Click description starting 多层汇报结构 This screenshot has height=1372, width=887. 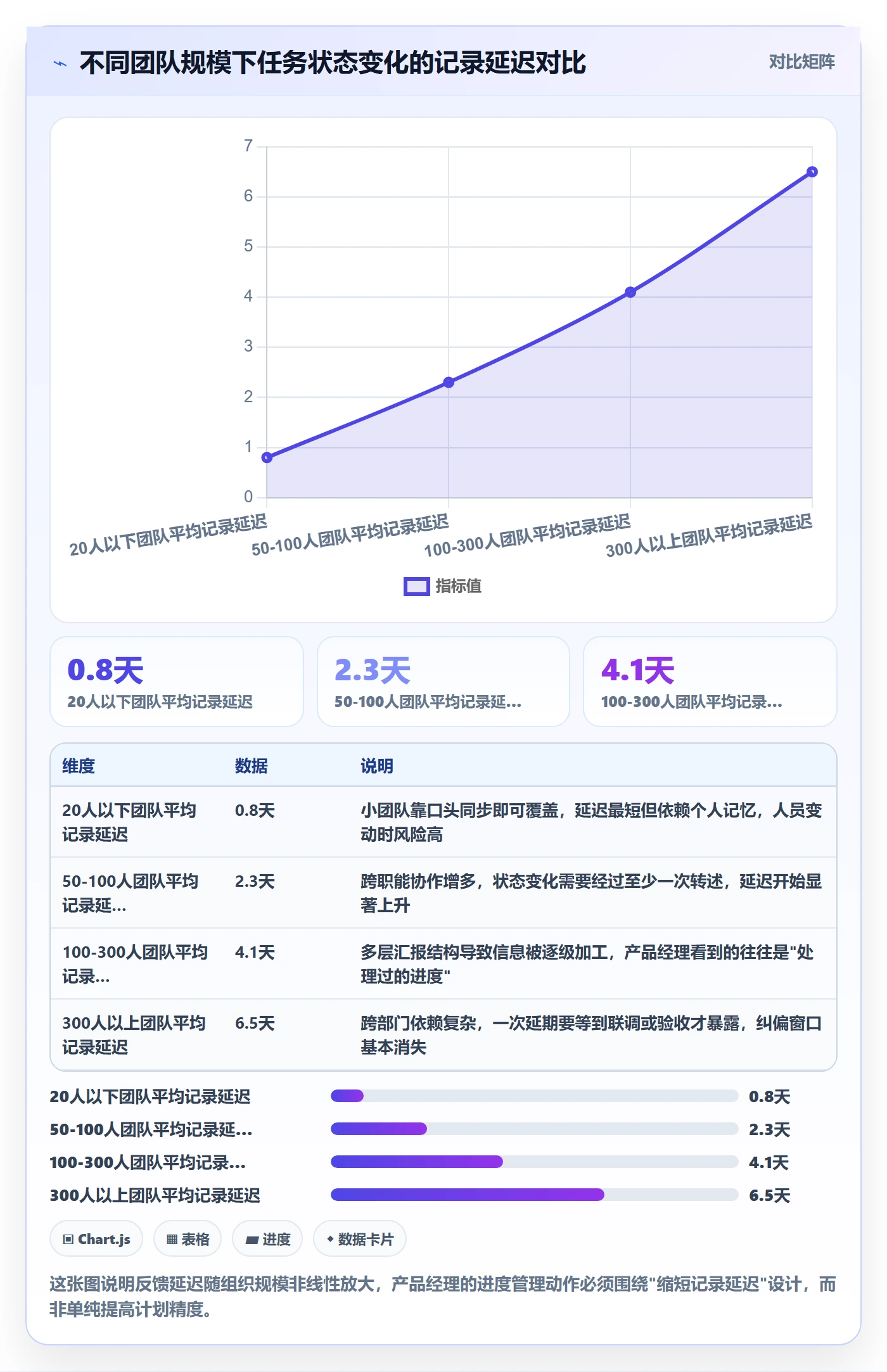(x=588, y=964)
